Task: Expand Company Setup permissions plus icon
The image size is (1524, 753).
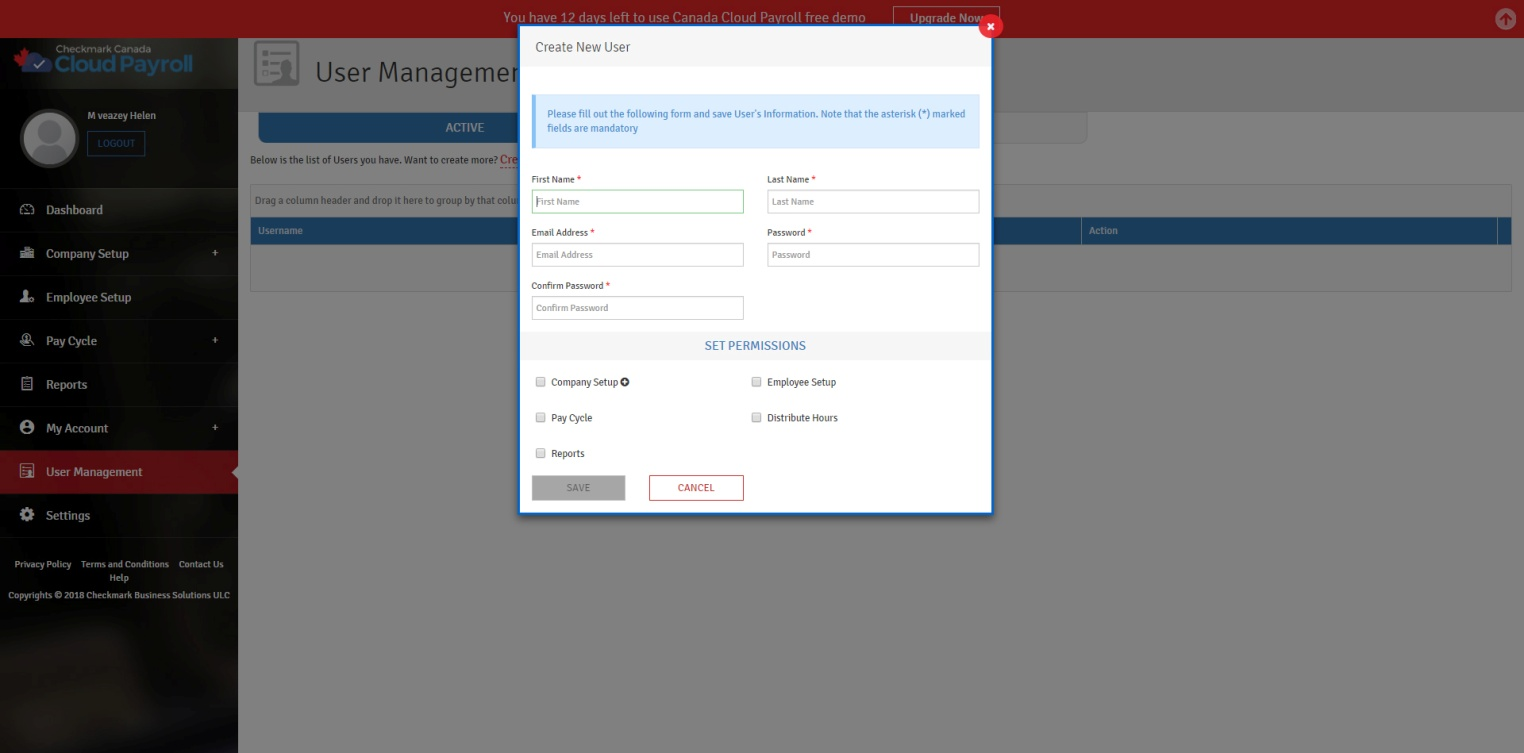Action: pyautogui.click(x=625, y=382)
